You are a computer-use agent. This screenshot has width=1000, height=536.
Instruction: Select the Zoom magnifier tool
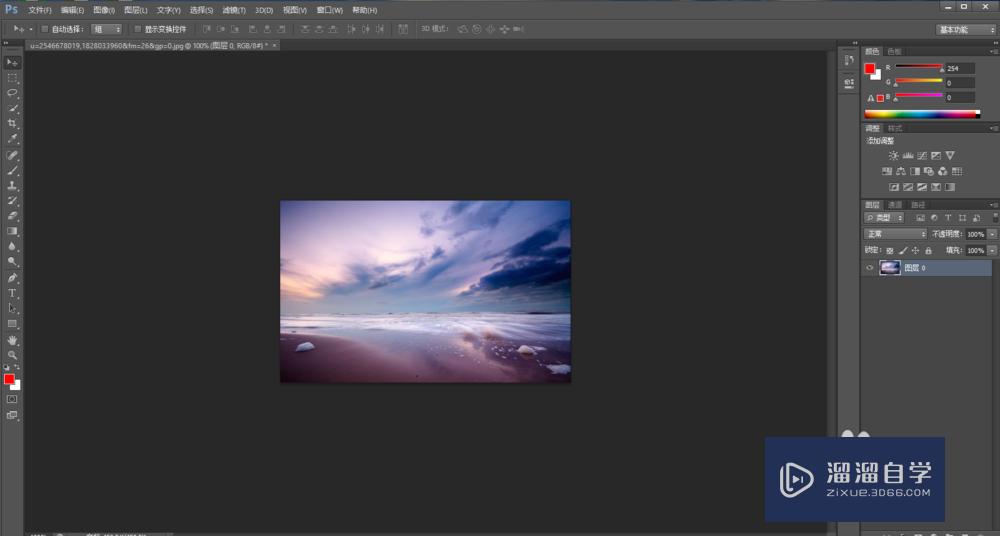[x=13, y=355]
